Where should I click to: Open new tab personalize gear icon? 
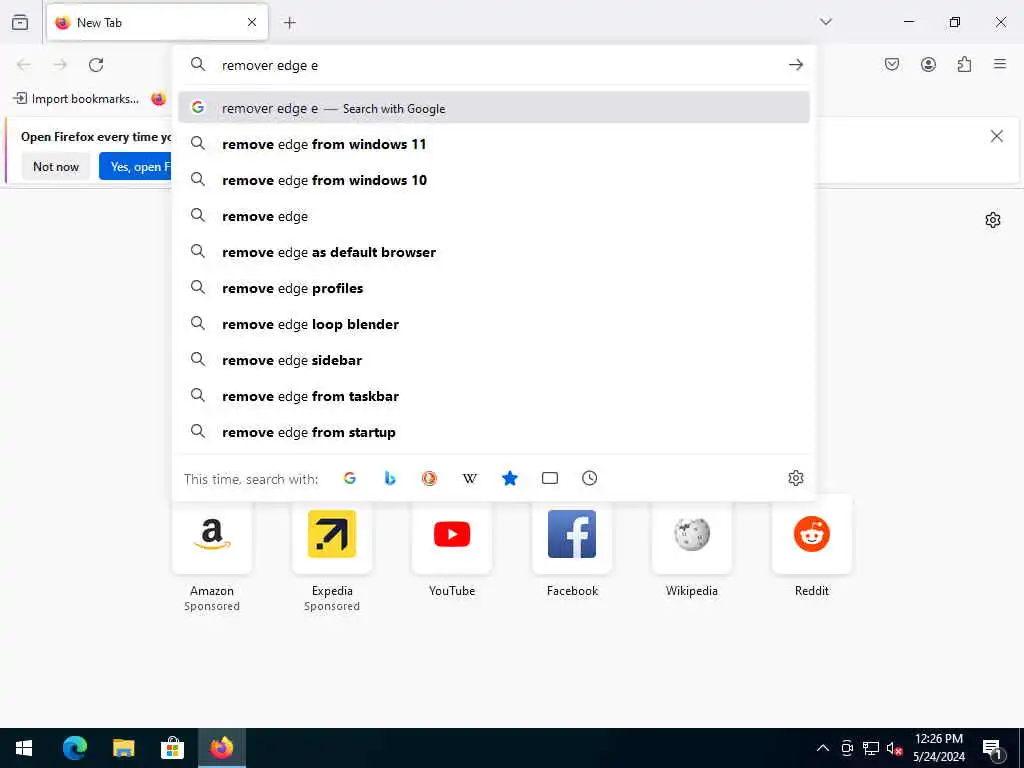[993, 220]
